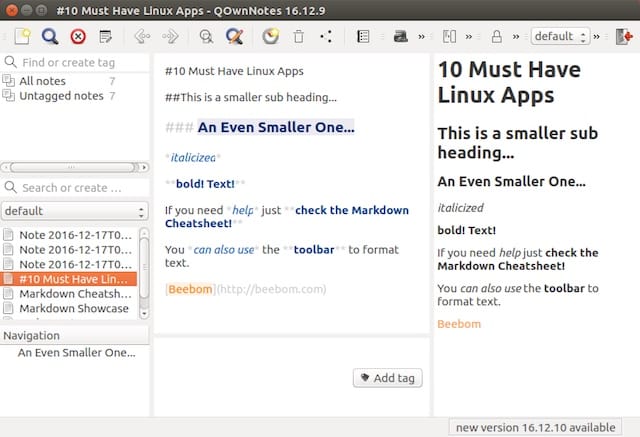Select the #10 Must Have Lin... note
640x437 pixels.
[69, 279]
